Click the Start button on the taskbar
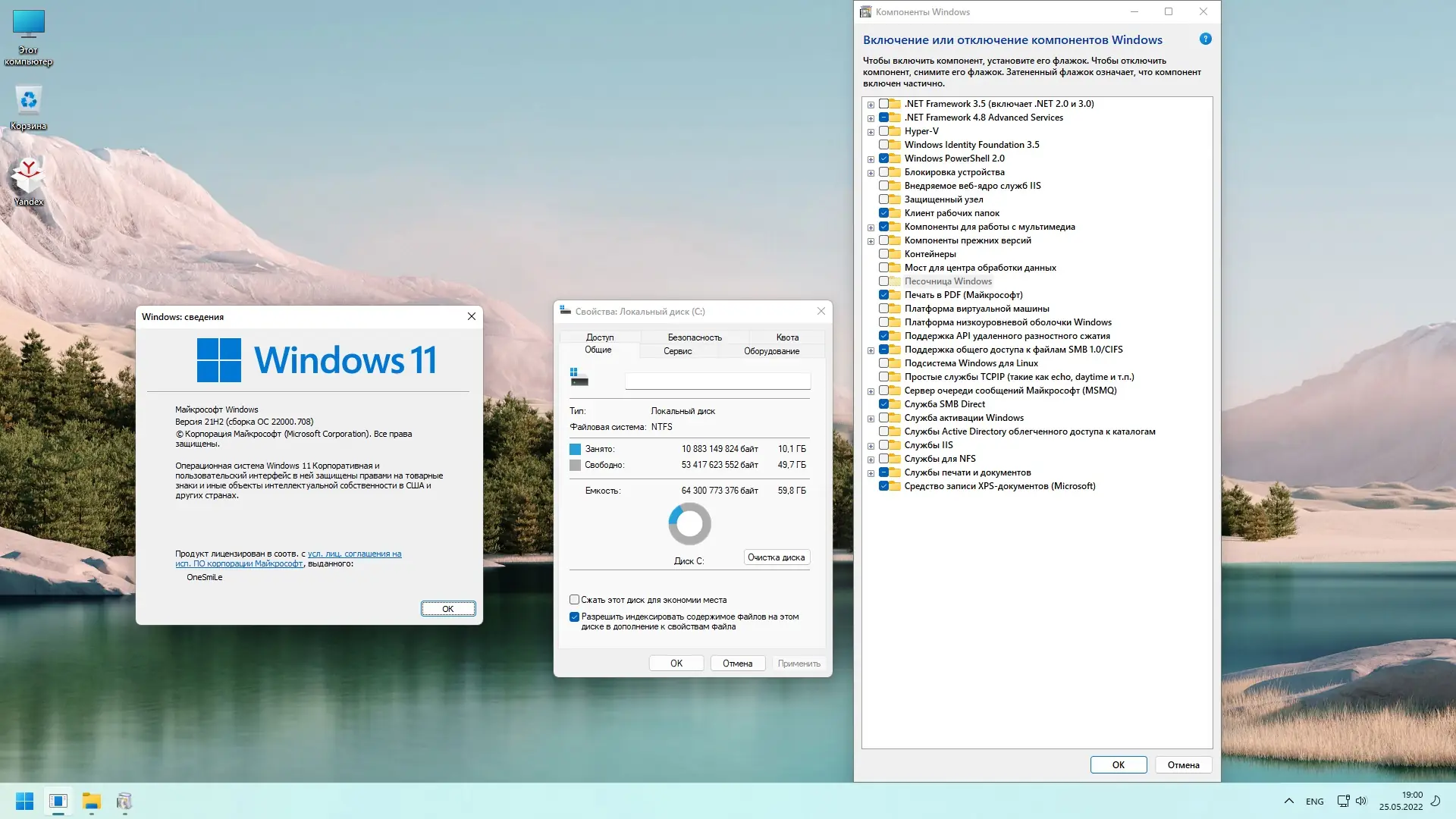The image size is (1456, 819). [24, 801]
